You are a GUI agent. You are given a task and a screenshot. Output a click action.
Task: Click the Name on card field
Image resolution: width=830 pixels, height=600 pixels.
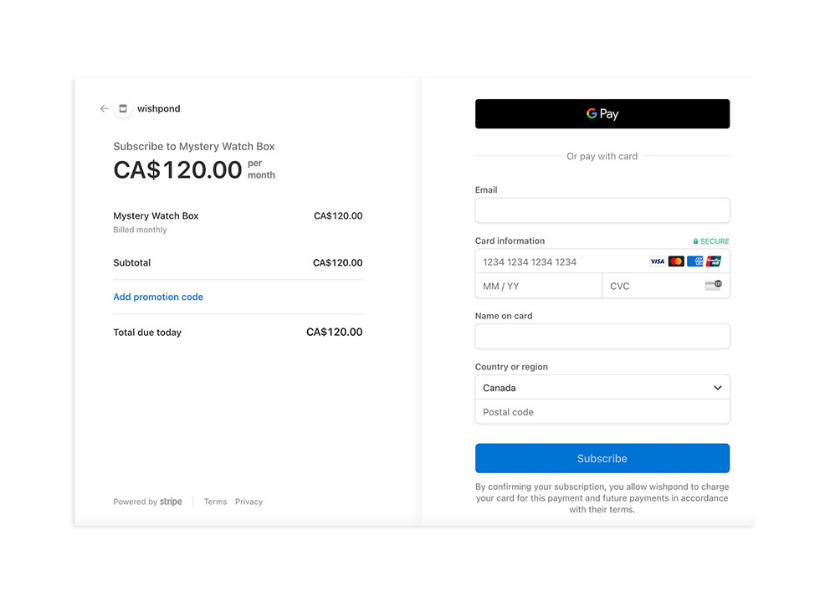click(x=602, y=337)
